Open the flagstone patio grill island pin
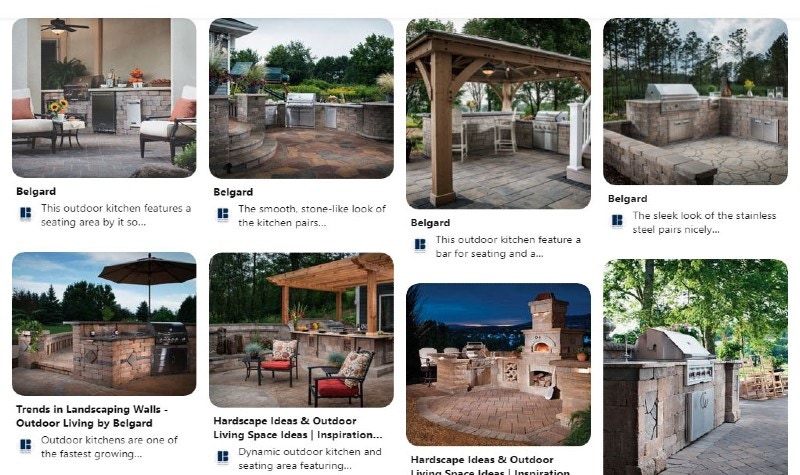 pyautogui.click(x=695, y=102)
